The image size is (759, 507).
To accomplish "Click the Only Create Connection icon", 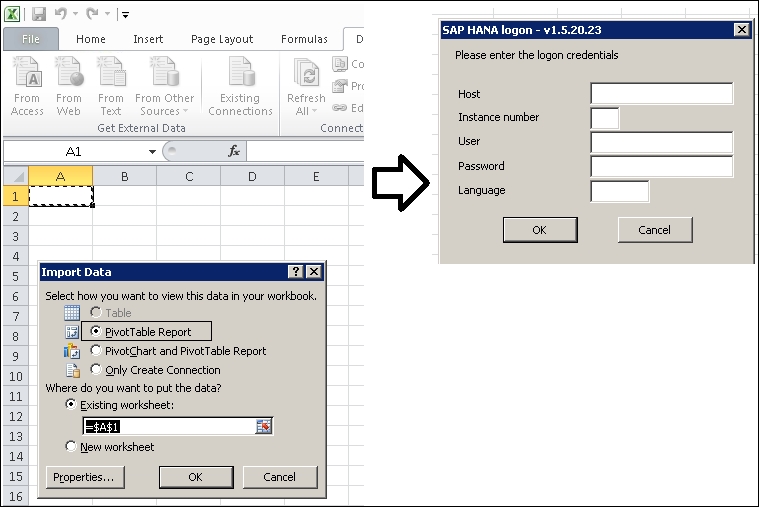I will 73,370.
